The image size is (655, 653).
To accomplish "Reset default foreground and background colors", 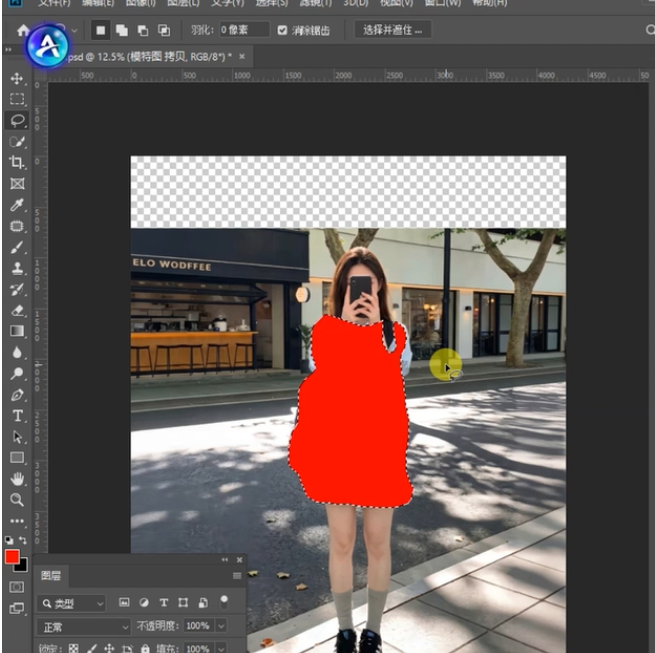I will 9,540.
